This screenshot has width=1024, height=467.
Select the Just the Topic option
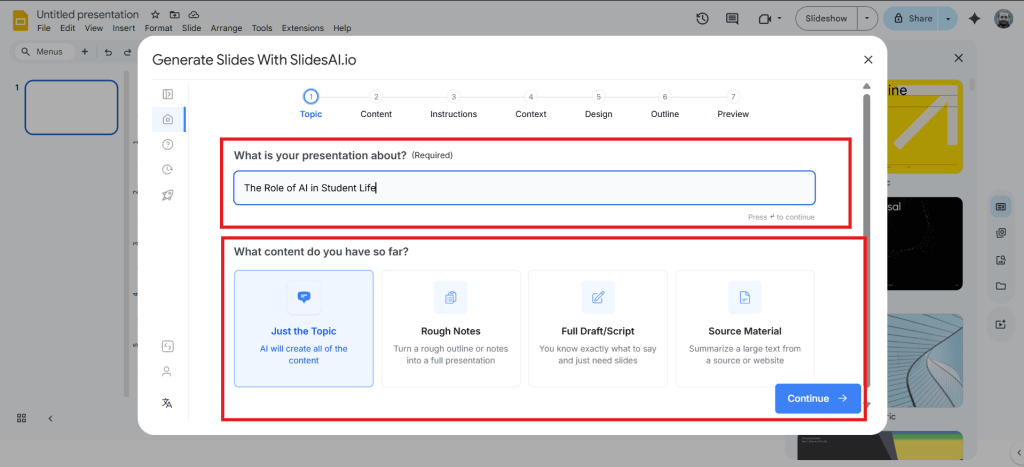tap(304, 329)
